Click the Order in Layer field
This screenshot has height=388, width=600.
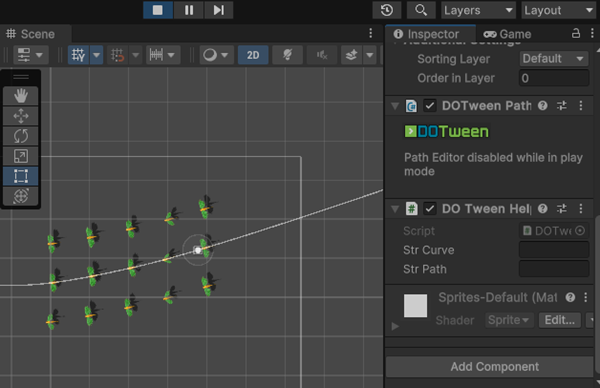[x=554, y=78]
